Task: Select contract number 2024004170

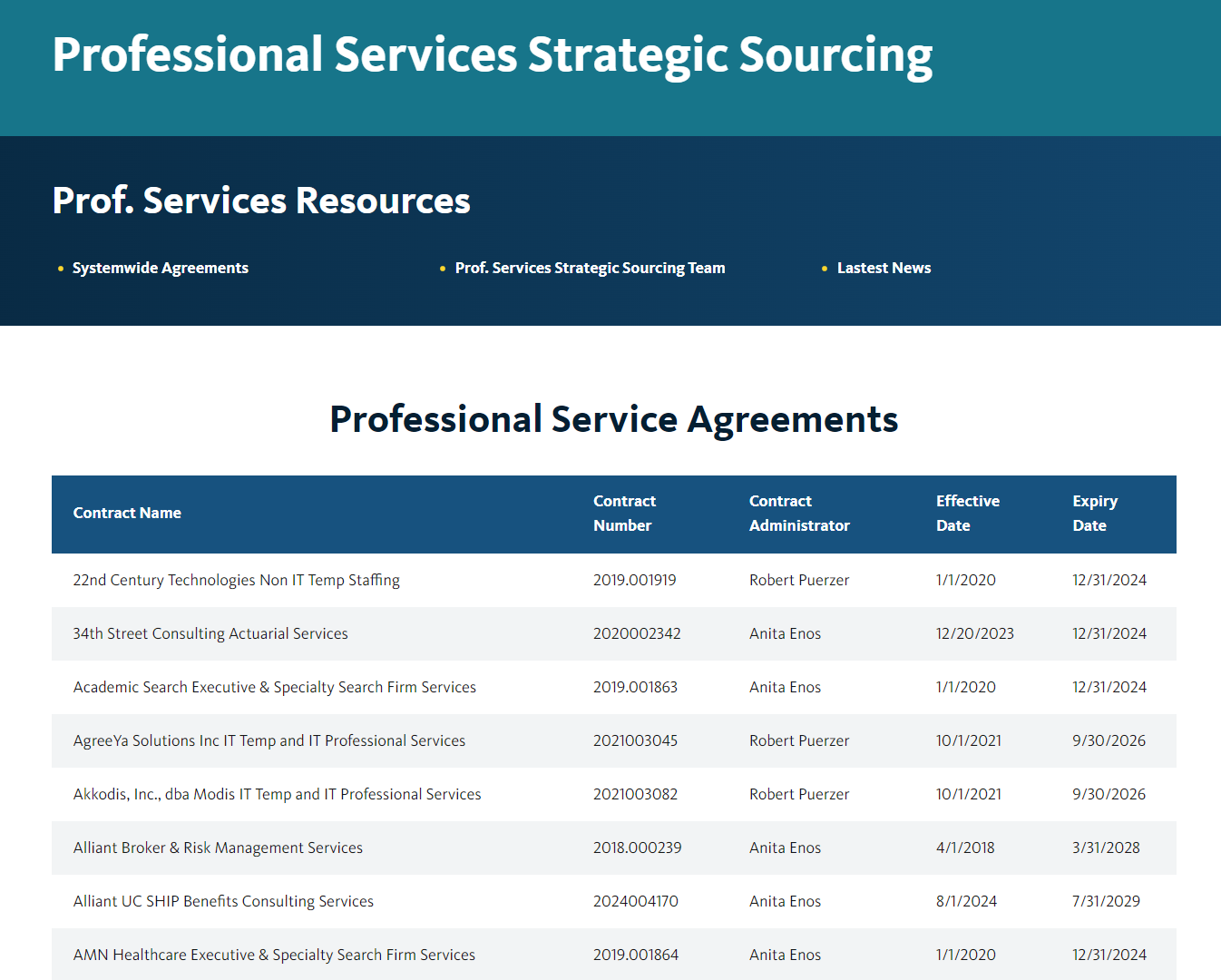Action: coord(635,901)
